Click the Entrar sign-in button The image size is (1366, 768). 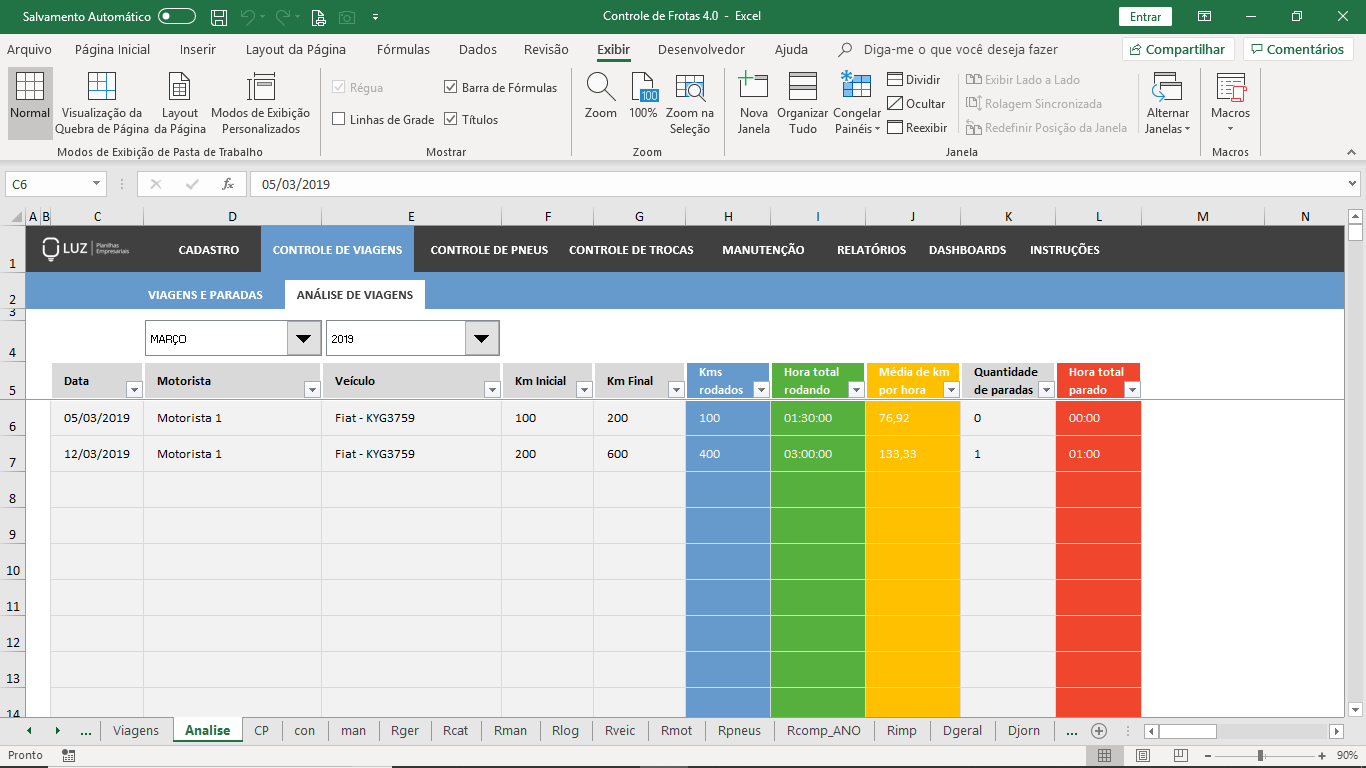point(1145,17)
